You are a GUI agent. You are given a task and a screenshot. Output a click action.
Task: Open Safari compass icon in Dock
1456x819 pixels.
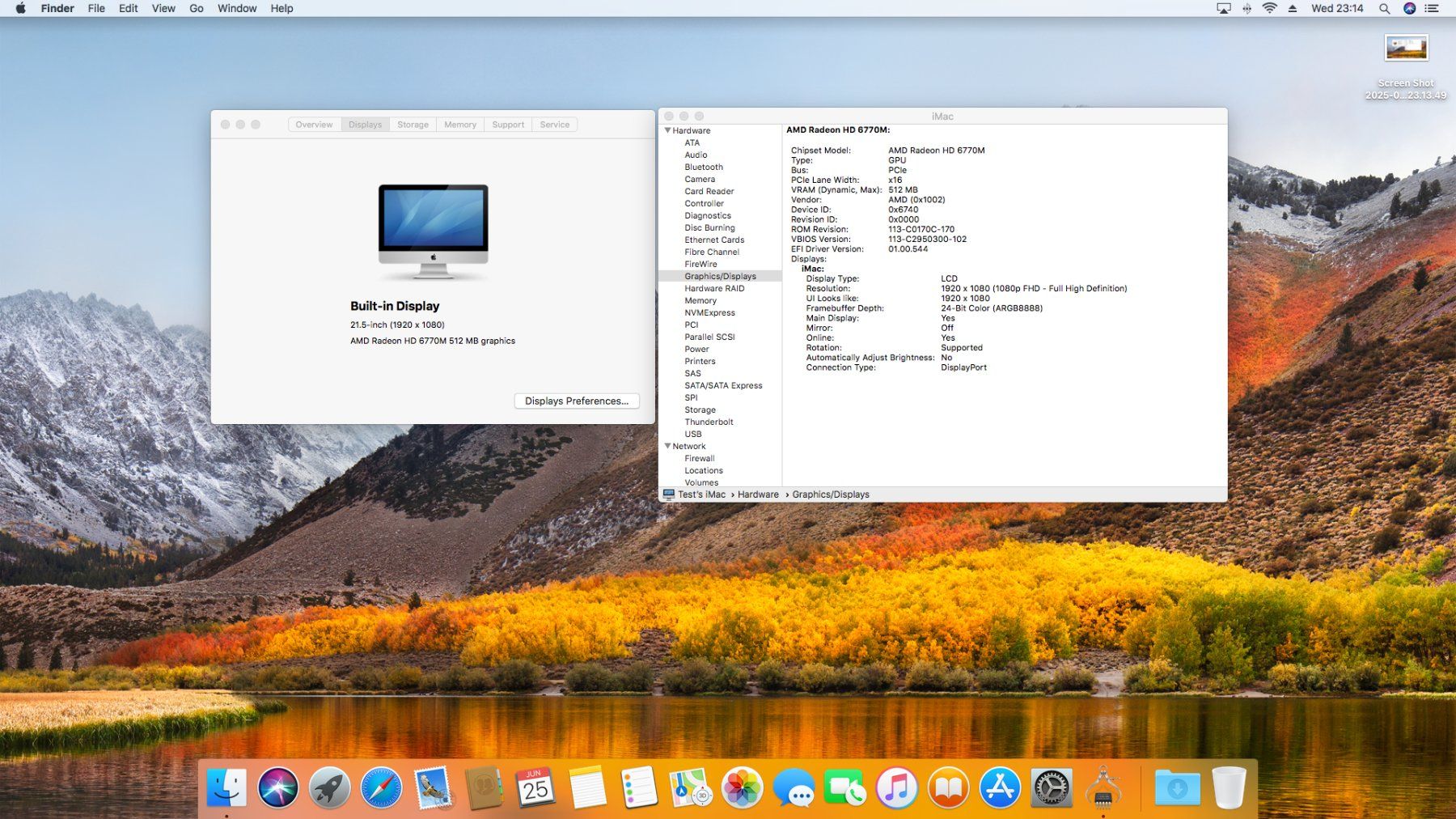pos(381,787)
